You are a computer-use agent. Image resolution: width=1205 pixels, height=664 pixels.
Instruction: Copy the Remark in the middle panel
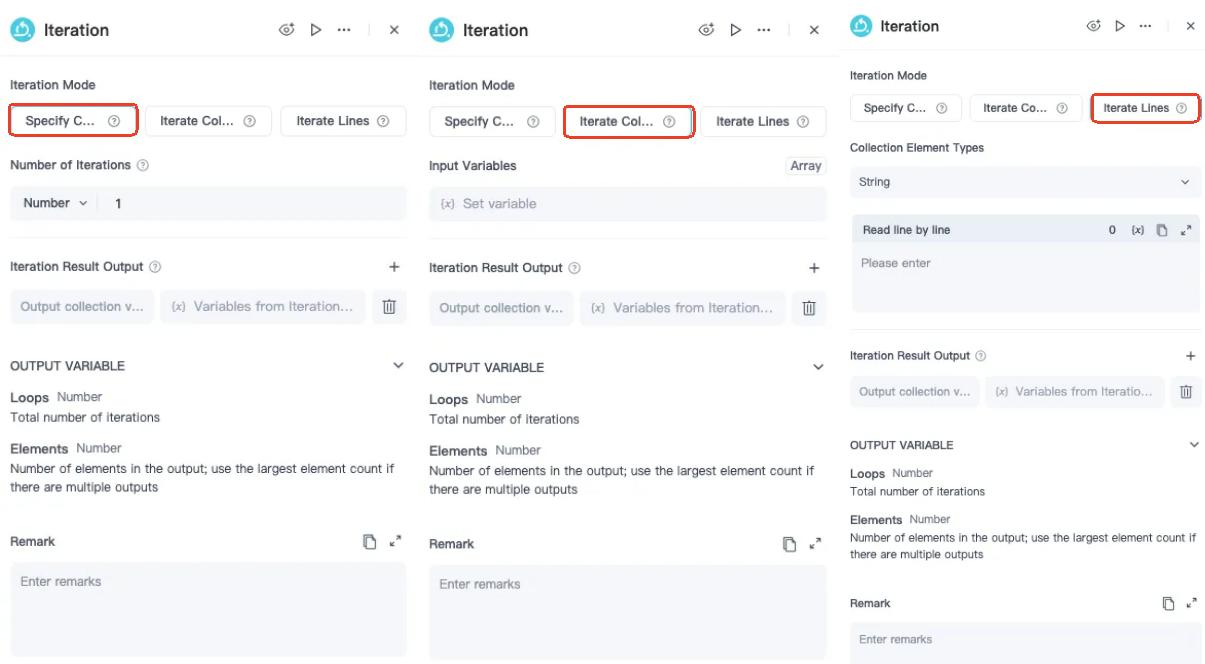click(789, 544)
